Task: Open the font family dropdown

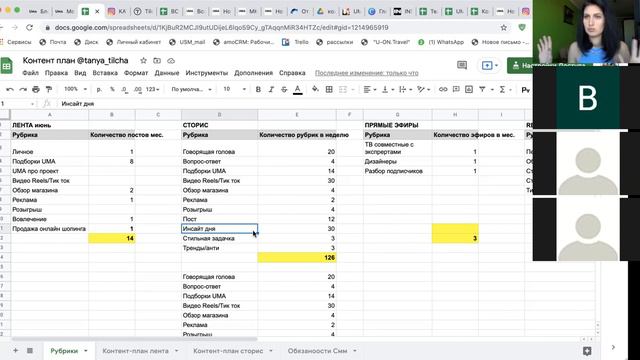Action: point(191,89)
